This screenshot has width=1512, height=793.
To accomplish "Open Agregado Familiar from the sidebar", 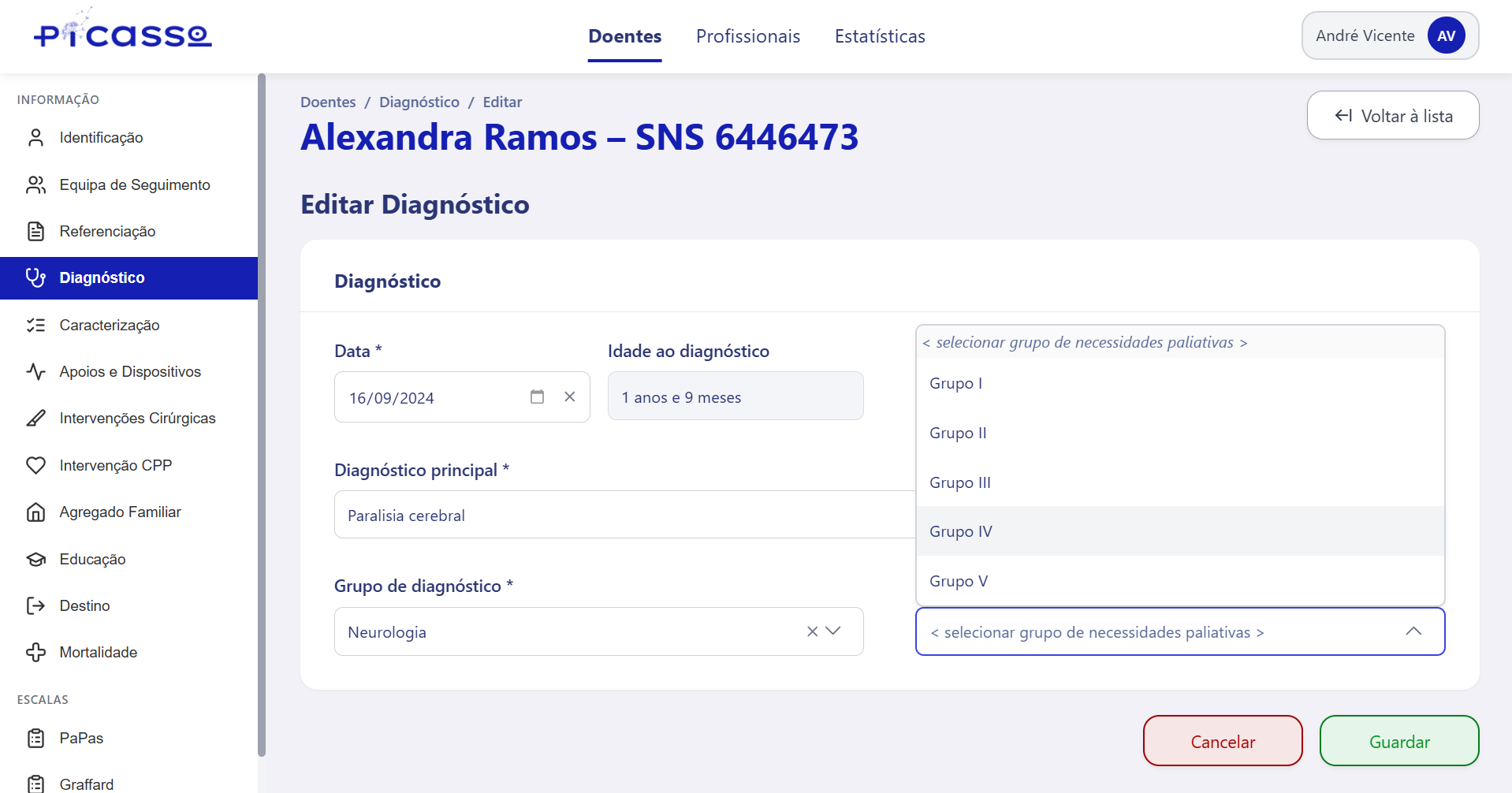I will (120, 512).
